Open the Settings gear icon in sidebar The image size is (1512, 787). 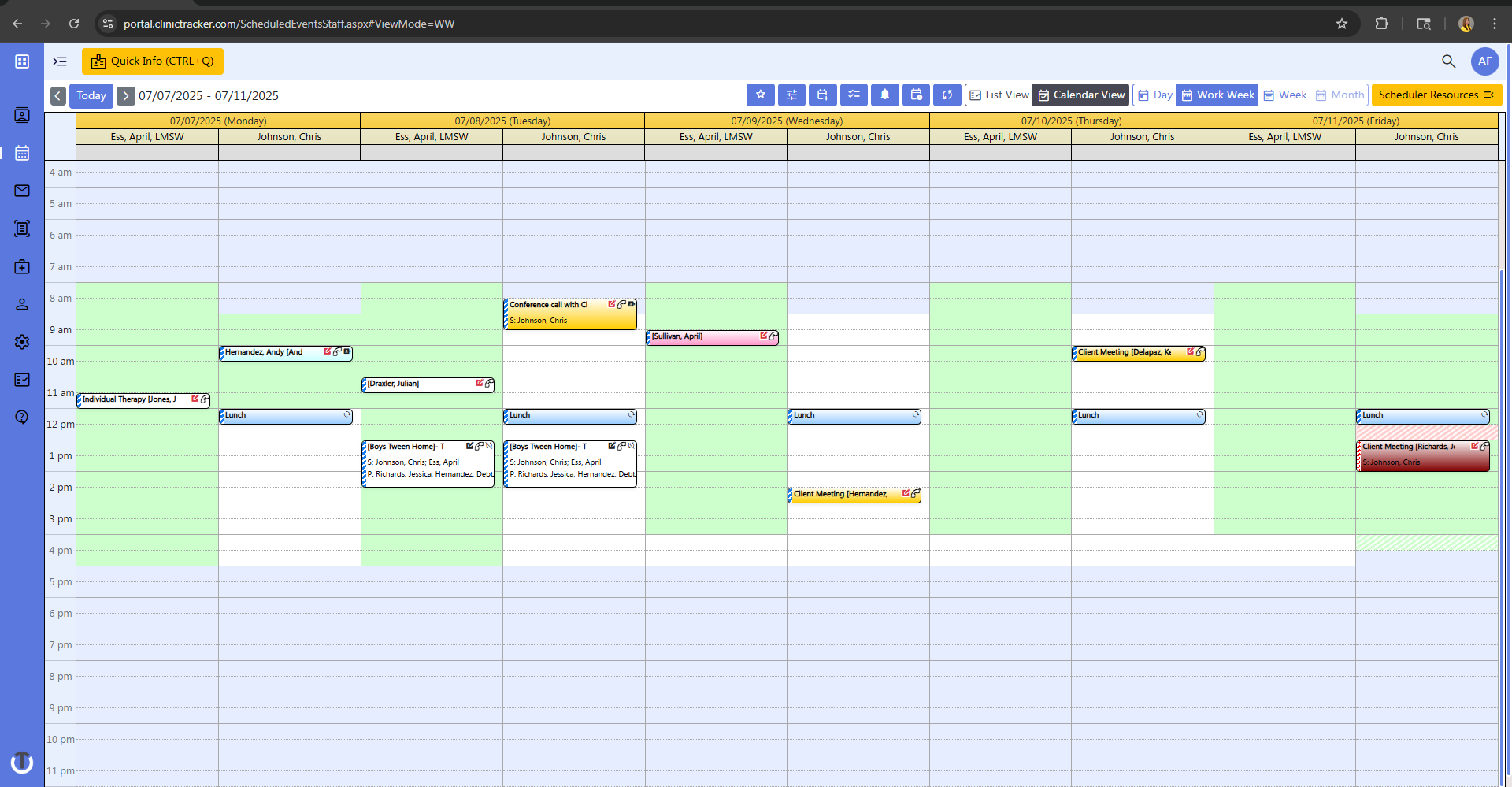[x=21, y=342]
